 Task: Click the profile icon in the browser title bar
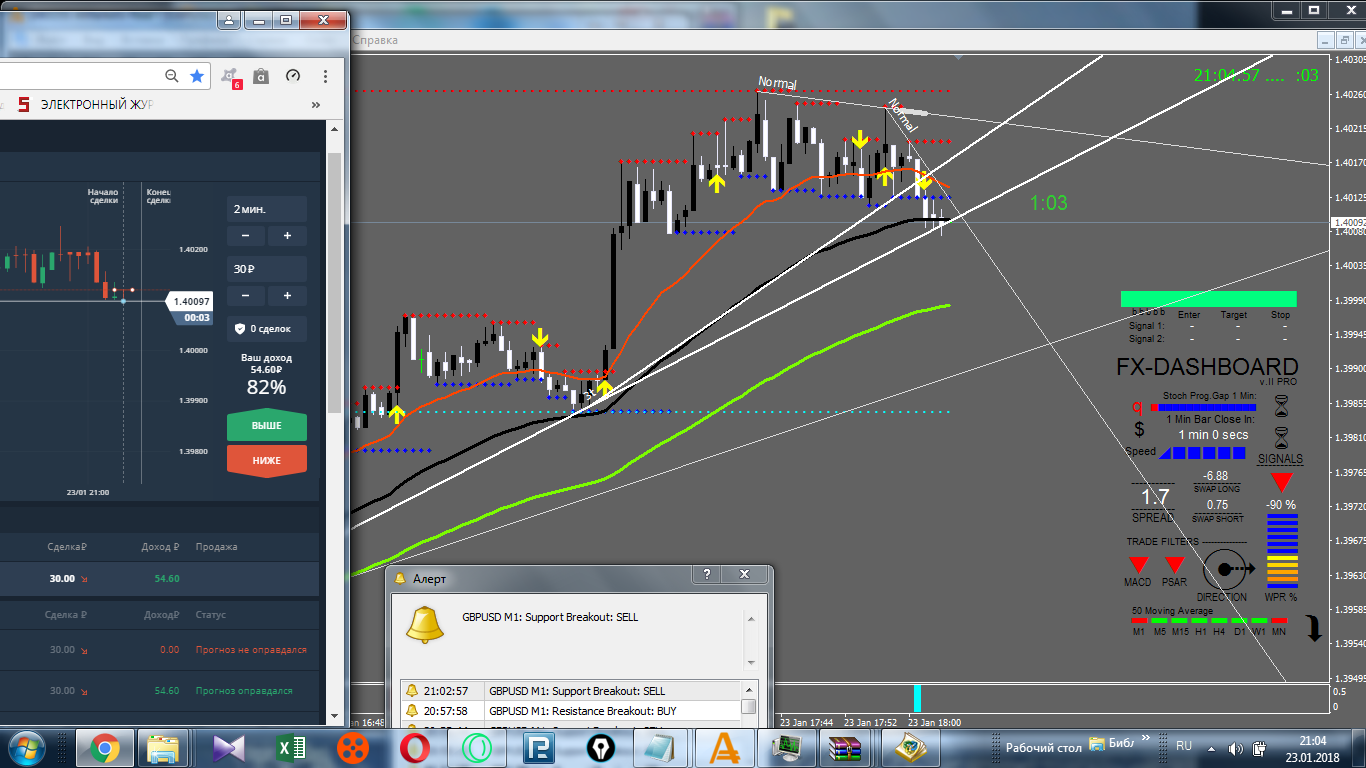click(229, 20)
